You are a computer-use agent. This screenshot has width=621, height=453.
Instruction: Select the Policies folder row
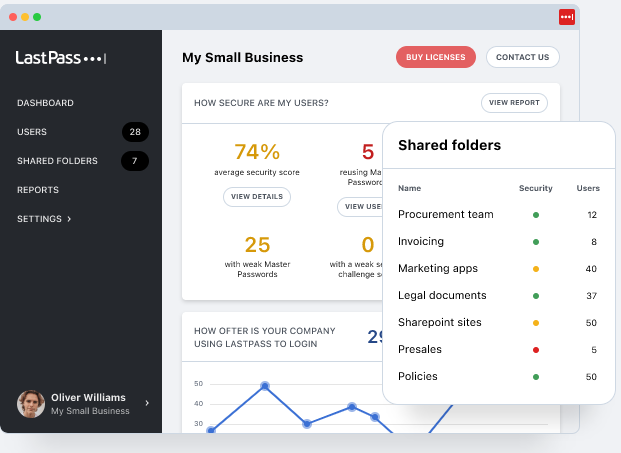pos(499,377)
